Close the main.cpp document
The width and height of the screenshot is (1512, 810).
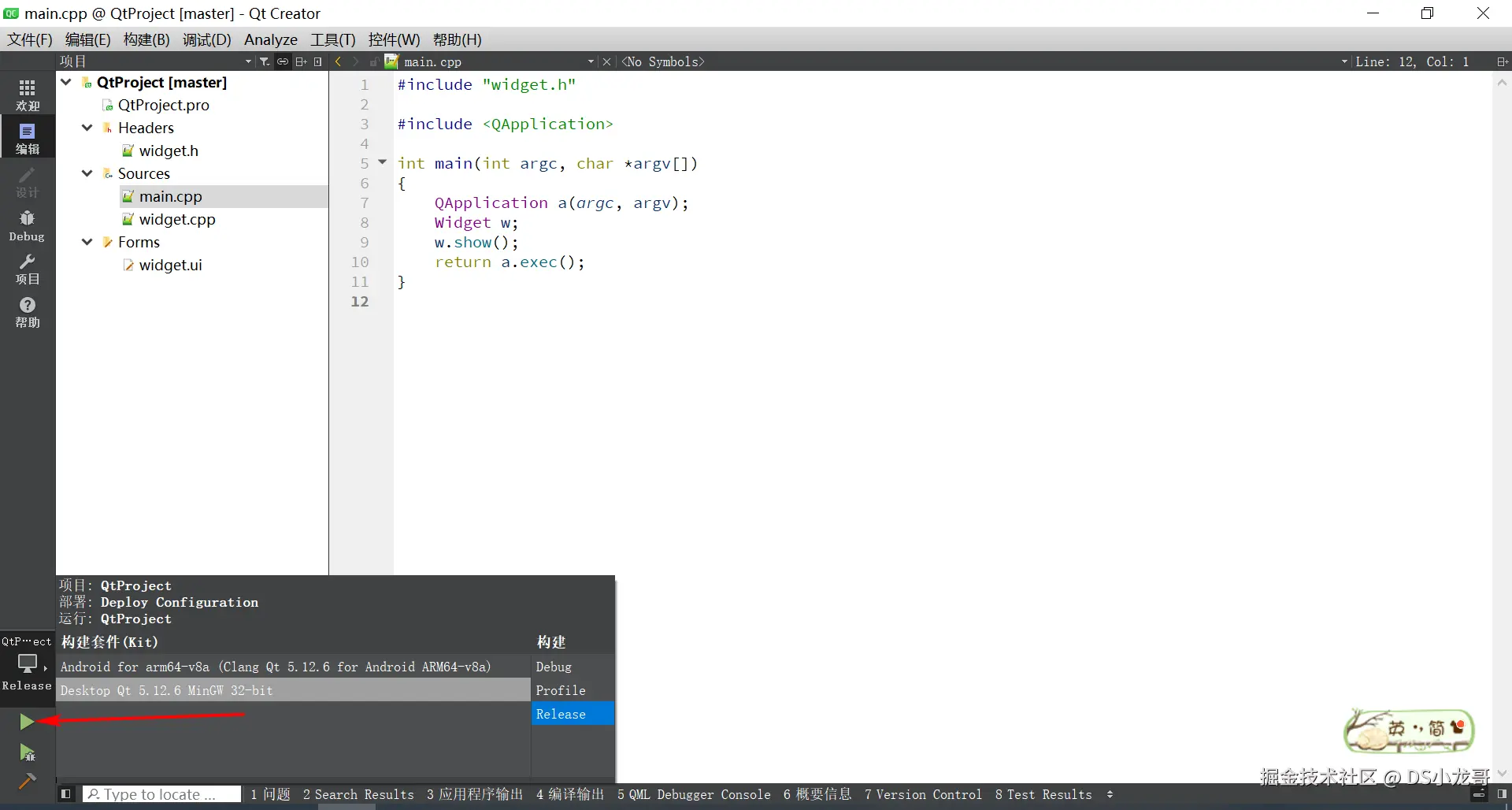pyautogui.click(x=606, y=61)
